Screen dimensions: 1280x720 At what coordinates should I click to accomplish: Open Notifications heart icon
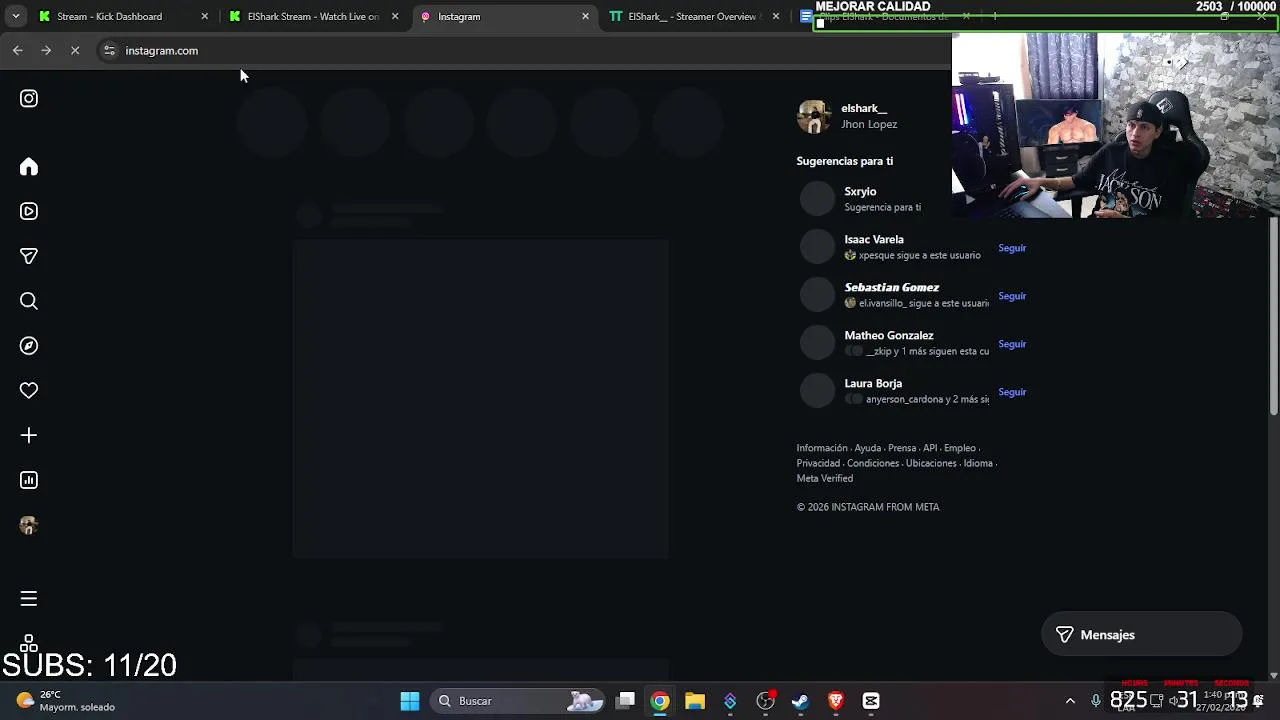pos(29,390)
